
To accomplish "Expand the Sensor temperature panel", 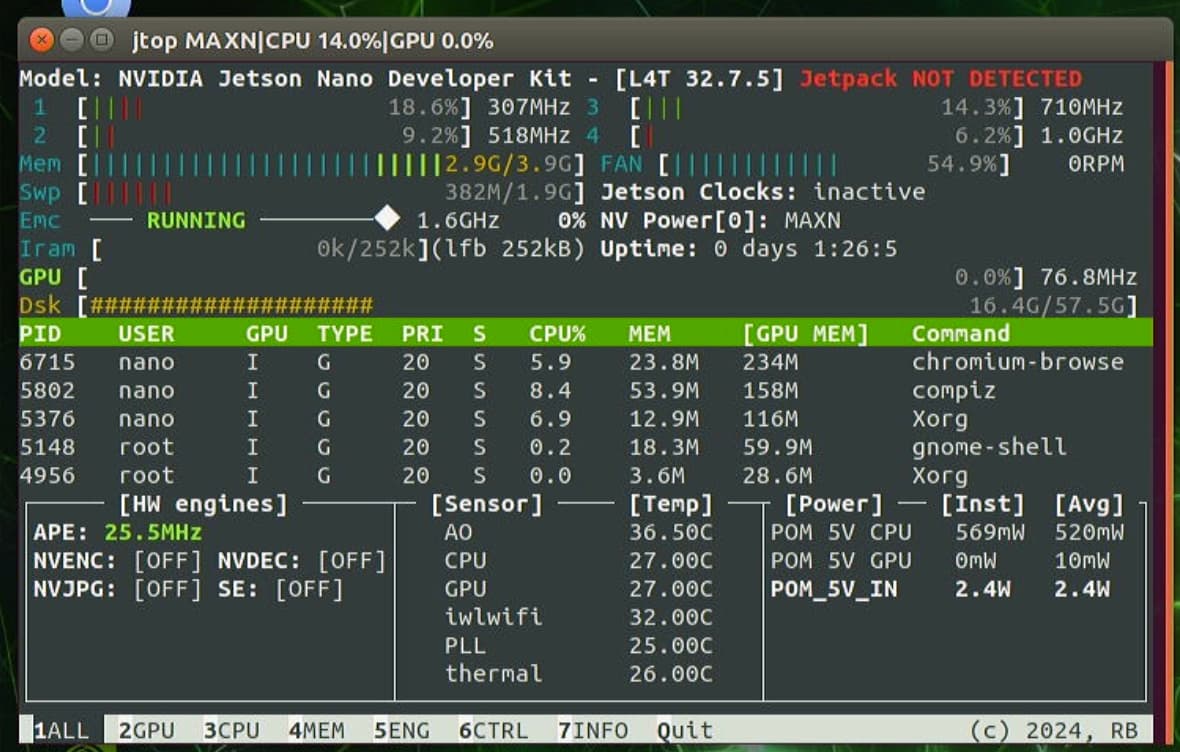I will click(487, 504).
